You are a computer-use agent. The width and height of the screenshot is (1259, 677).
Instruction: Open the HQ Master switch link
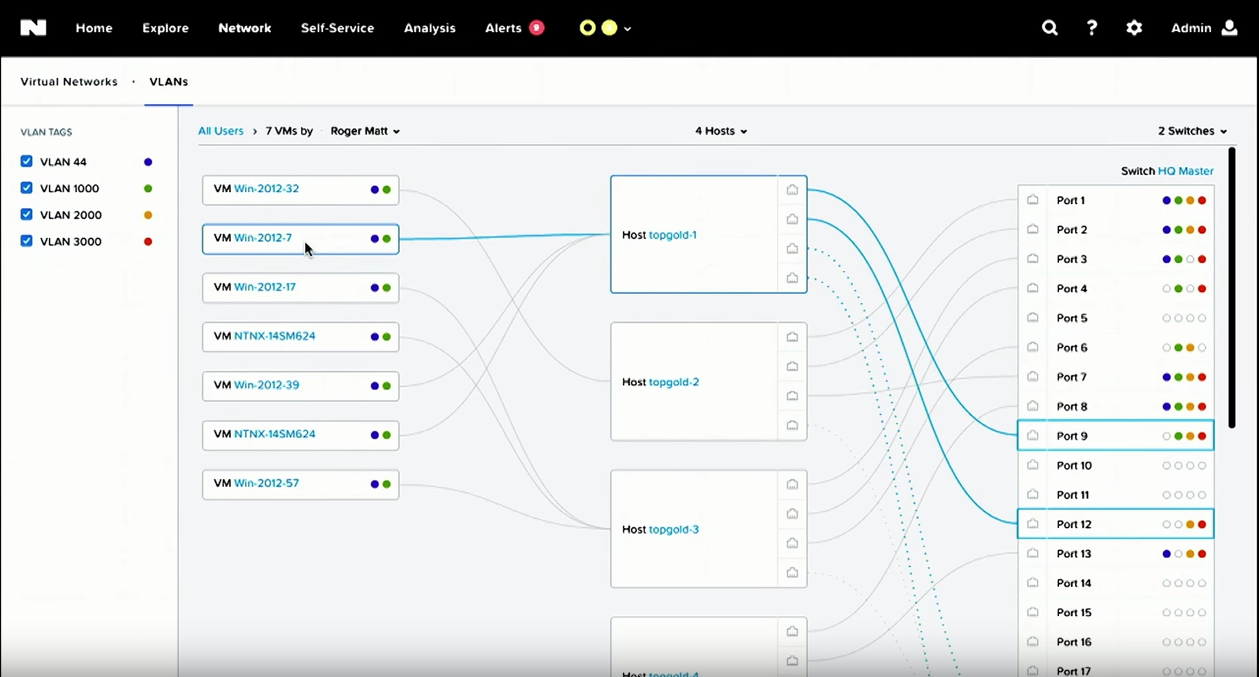pos(1186,171)
